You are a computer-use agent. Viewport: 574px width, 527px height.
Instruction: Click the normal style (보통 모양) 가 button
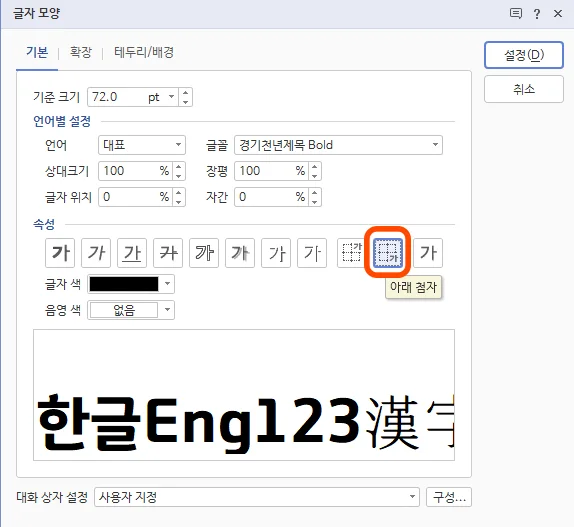428,253
